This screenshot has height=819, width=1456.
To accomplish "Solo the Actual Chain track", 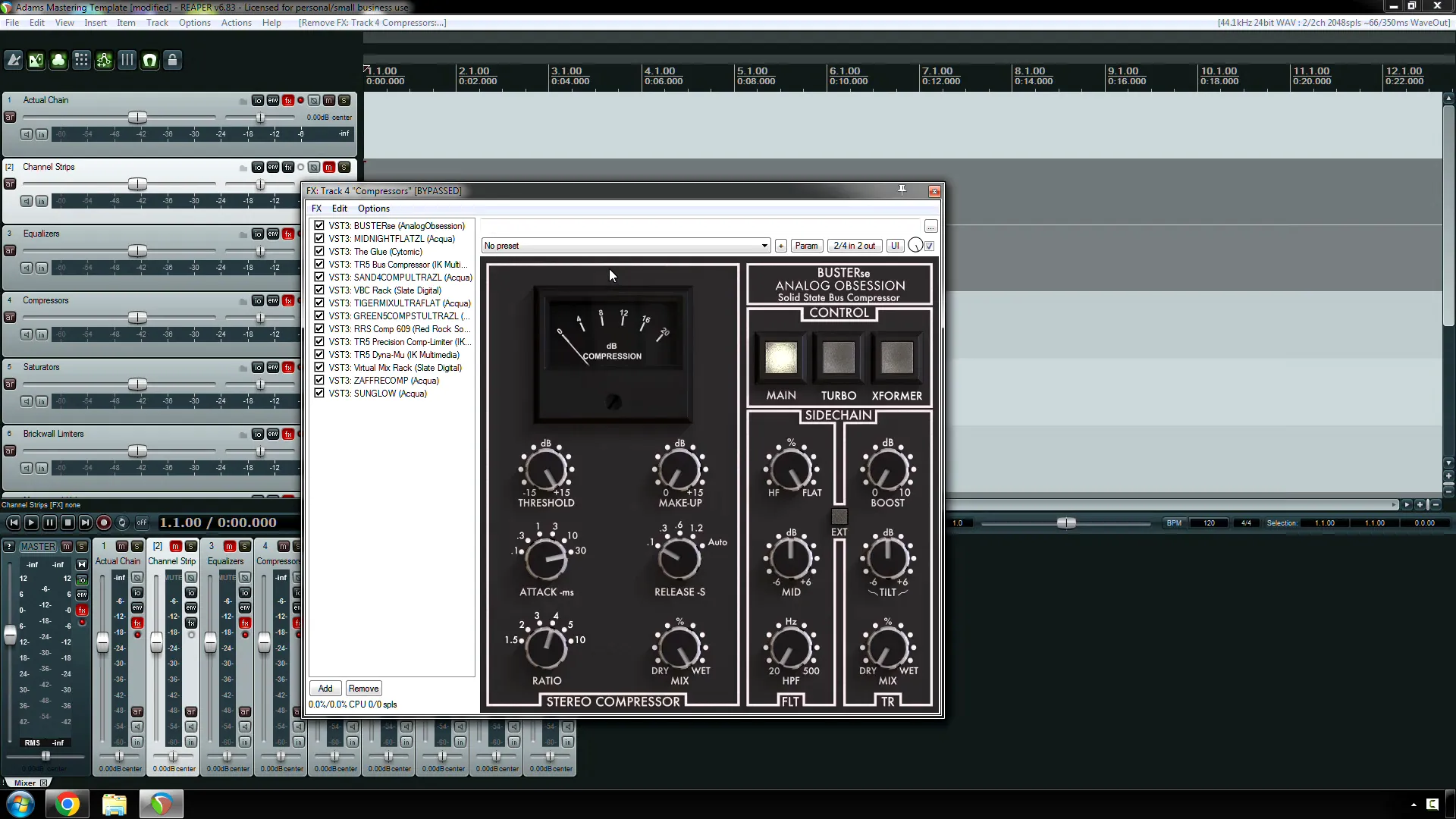I will 344,100.
